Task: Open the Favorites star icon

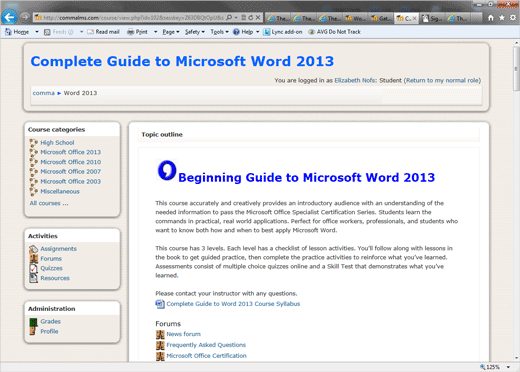Action: tap(502, 18)
